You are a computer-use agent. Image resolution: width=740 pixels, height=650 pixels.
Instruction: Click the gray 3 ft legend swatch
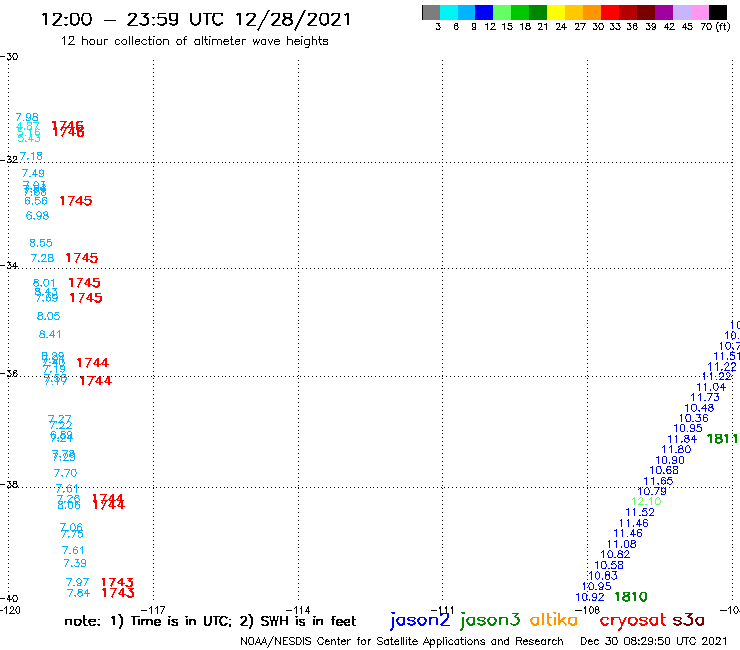click(431, 12)
